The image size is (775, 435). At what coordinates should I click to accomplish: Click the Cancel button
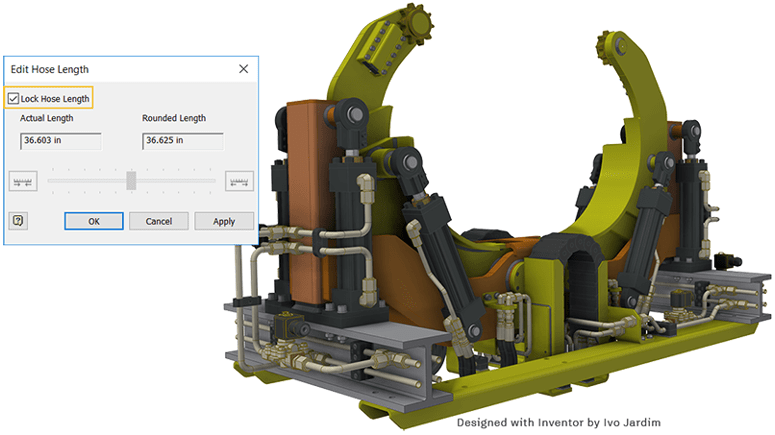[x=159, y=221]
